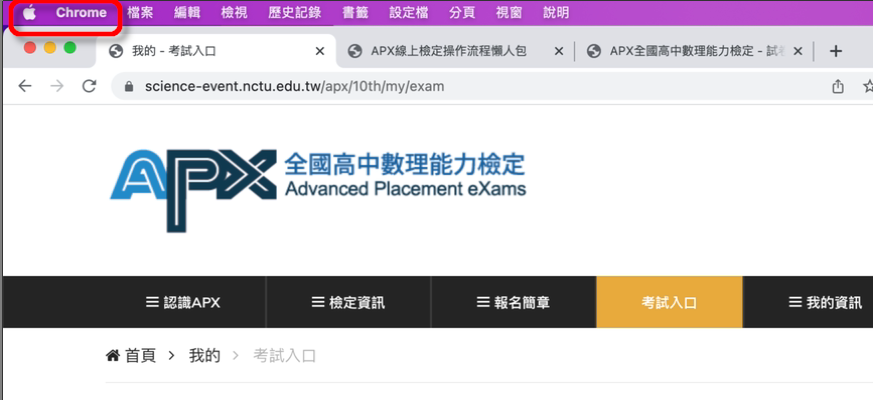Screen dimensions: 873x400
Task: Click the 我的 breadcrumb link
Action: click(x=204, y=355)
